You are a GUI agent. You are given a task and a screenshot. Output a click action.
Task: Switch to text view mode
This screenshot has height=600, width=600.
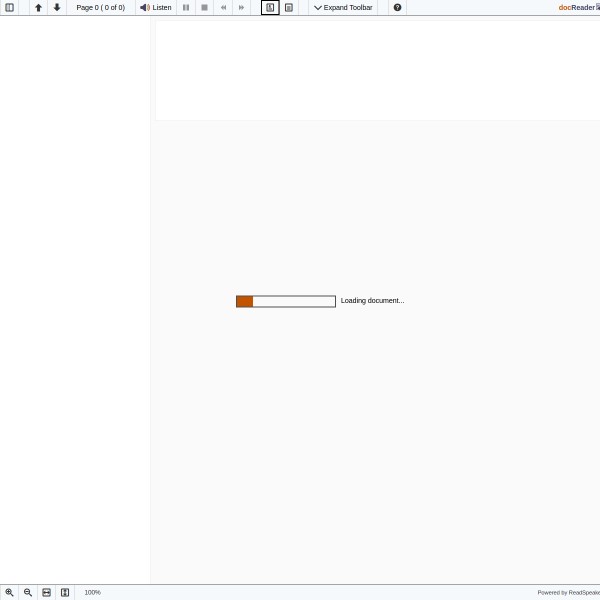pos(289,7)
